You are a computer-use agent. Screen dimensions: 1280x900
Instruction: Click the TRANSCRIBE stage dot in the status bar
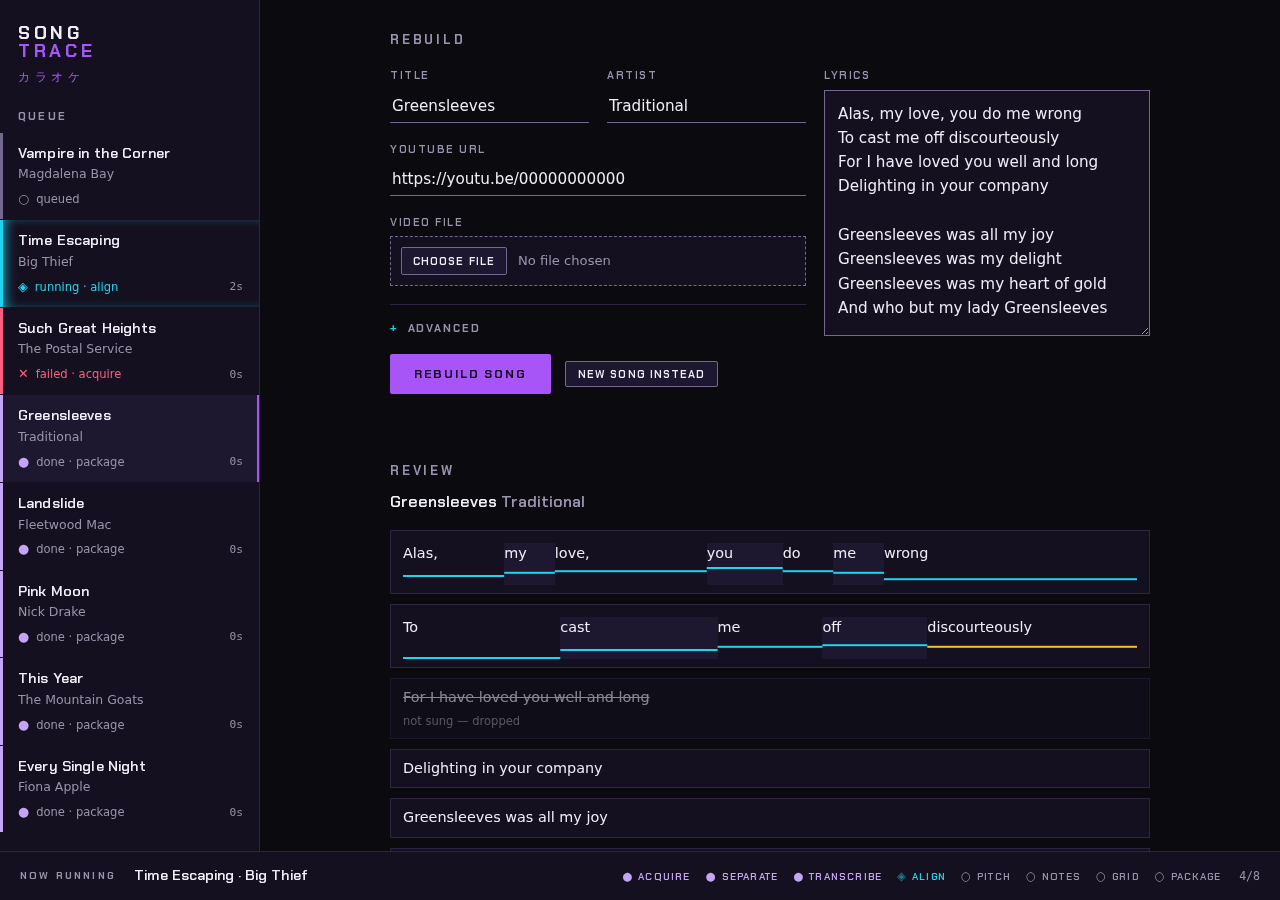[799, 877]
